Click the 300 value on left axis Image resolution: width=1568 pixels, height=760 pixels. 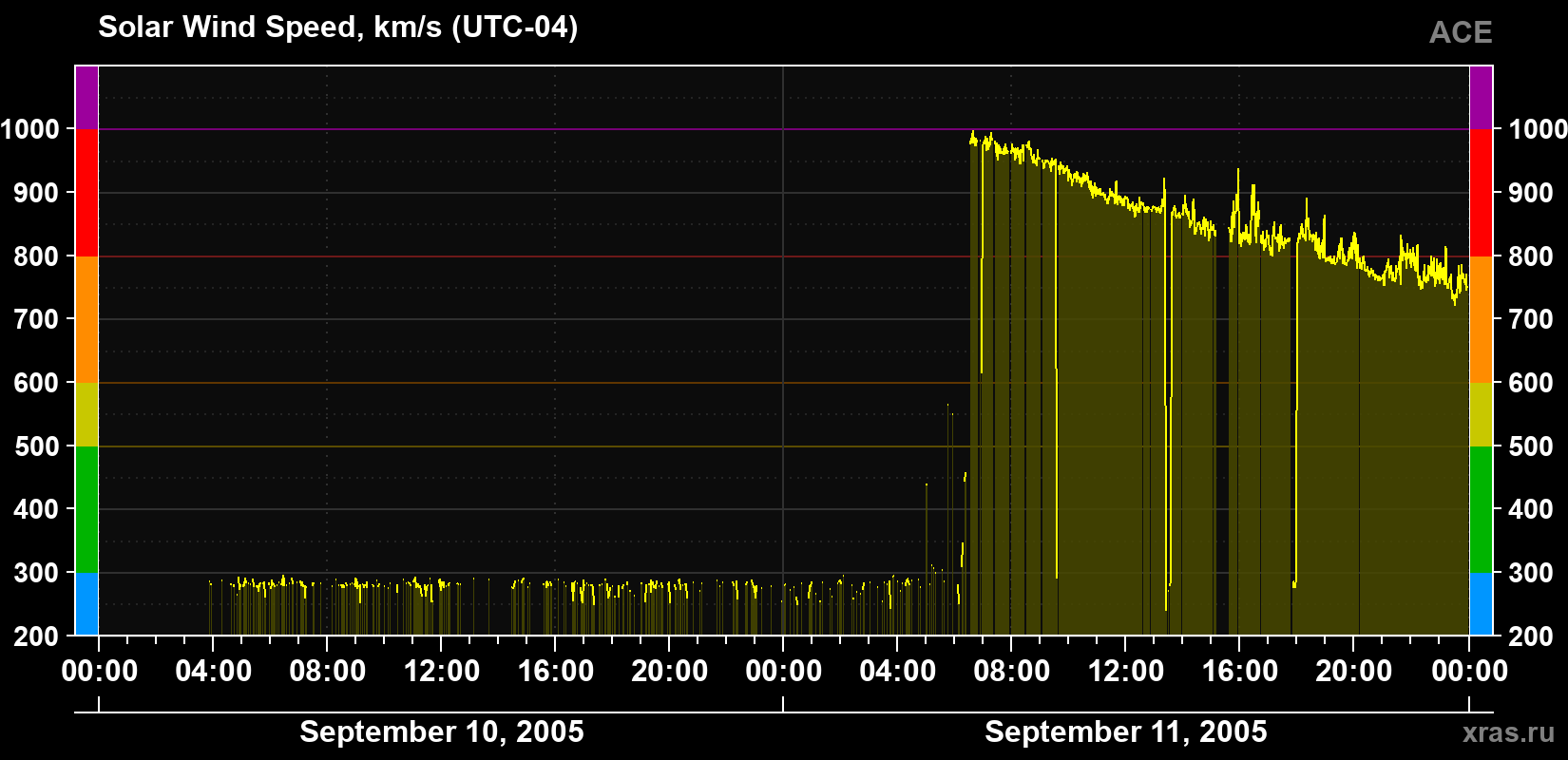point(37,573)
